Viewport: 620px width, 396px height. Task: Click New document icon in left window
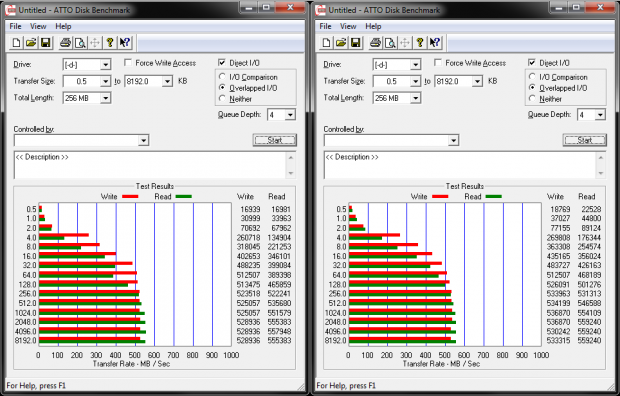pos(16,43)
